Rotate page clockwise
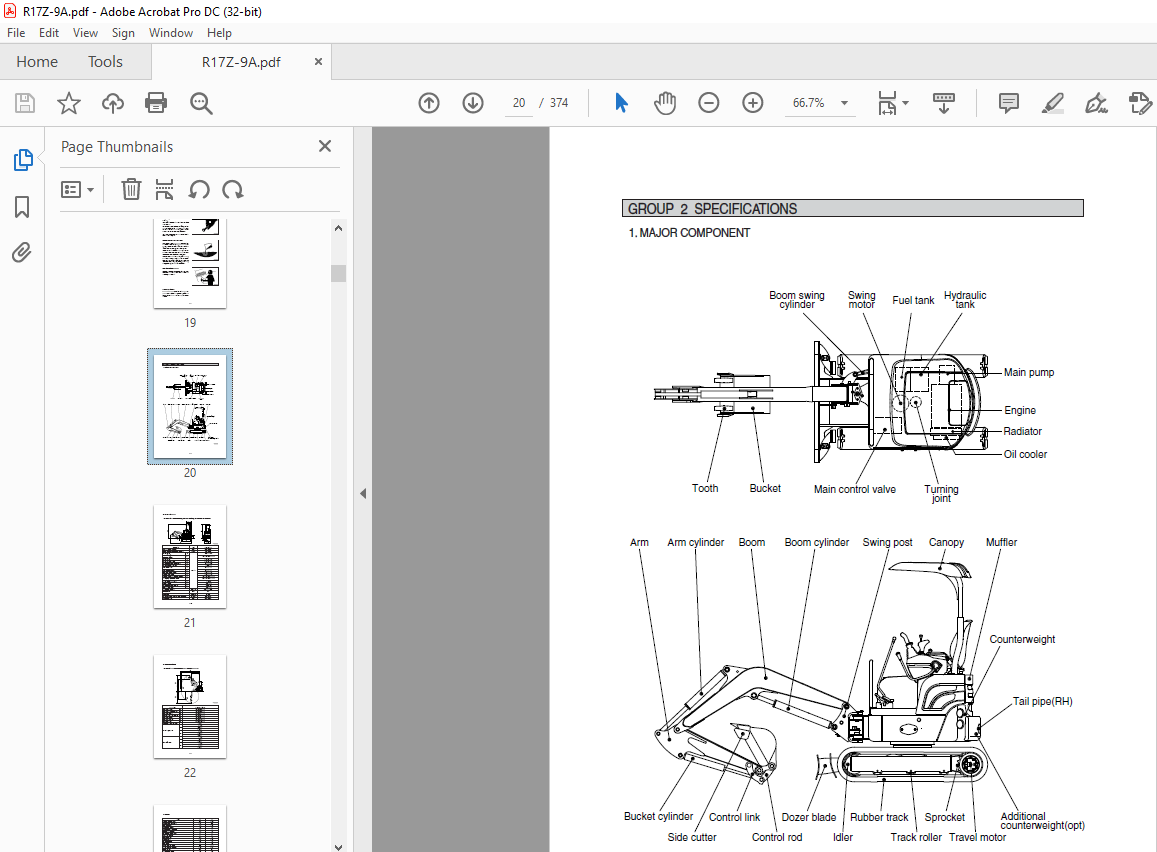Image resolution: width=1157 pixels, height=852 pixels. click(232, 190)
